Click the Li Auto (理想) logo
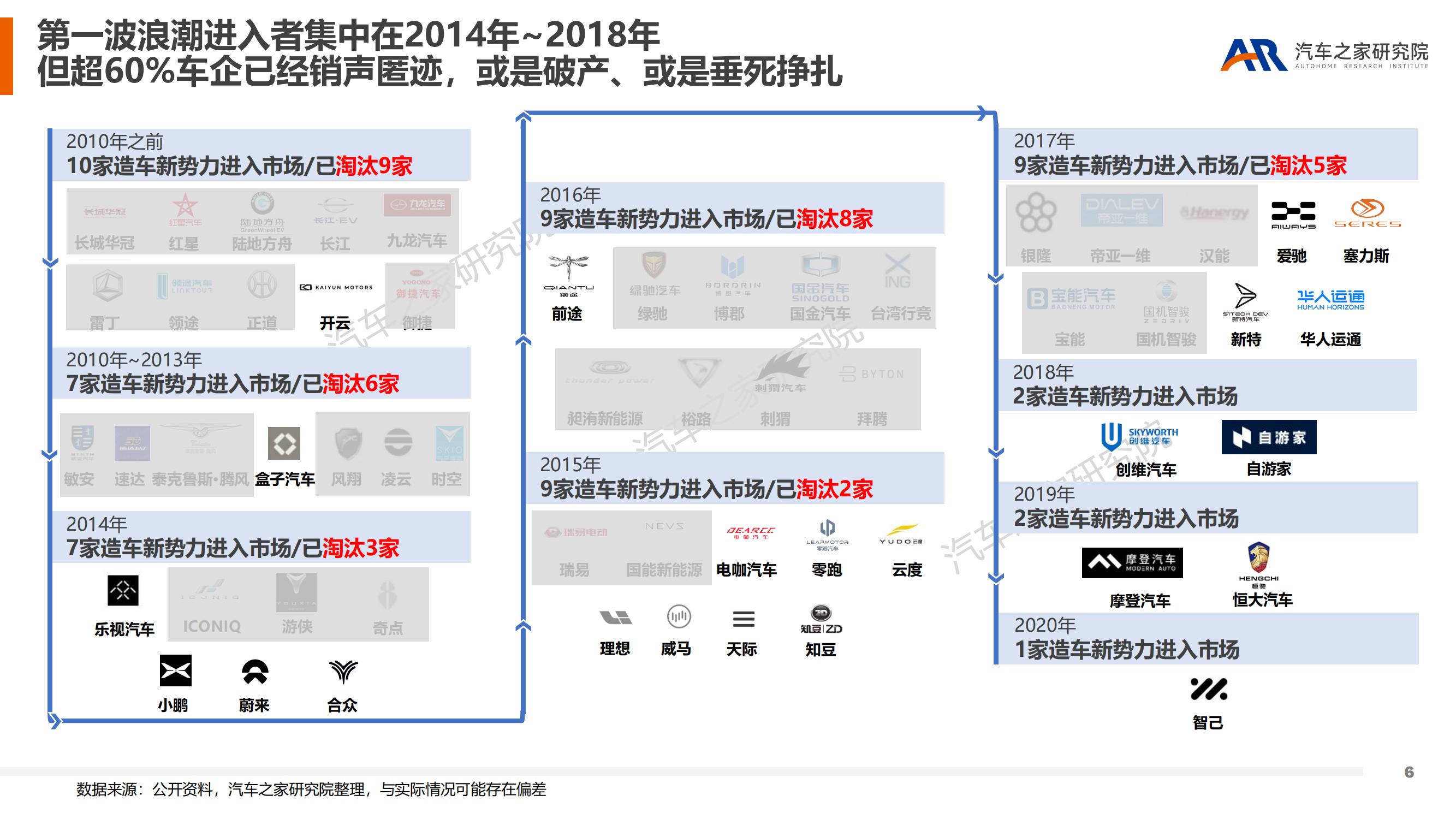The image size is (1456, 819). click(615, 617)
